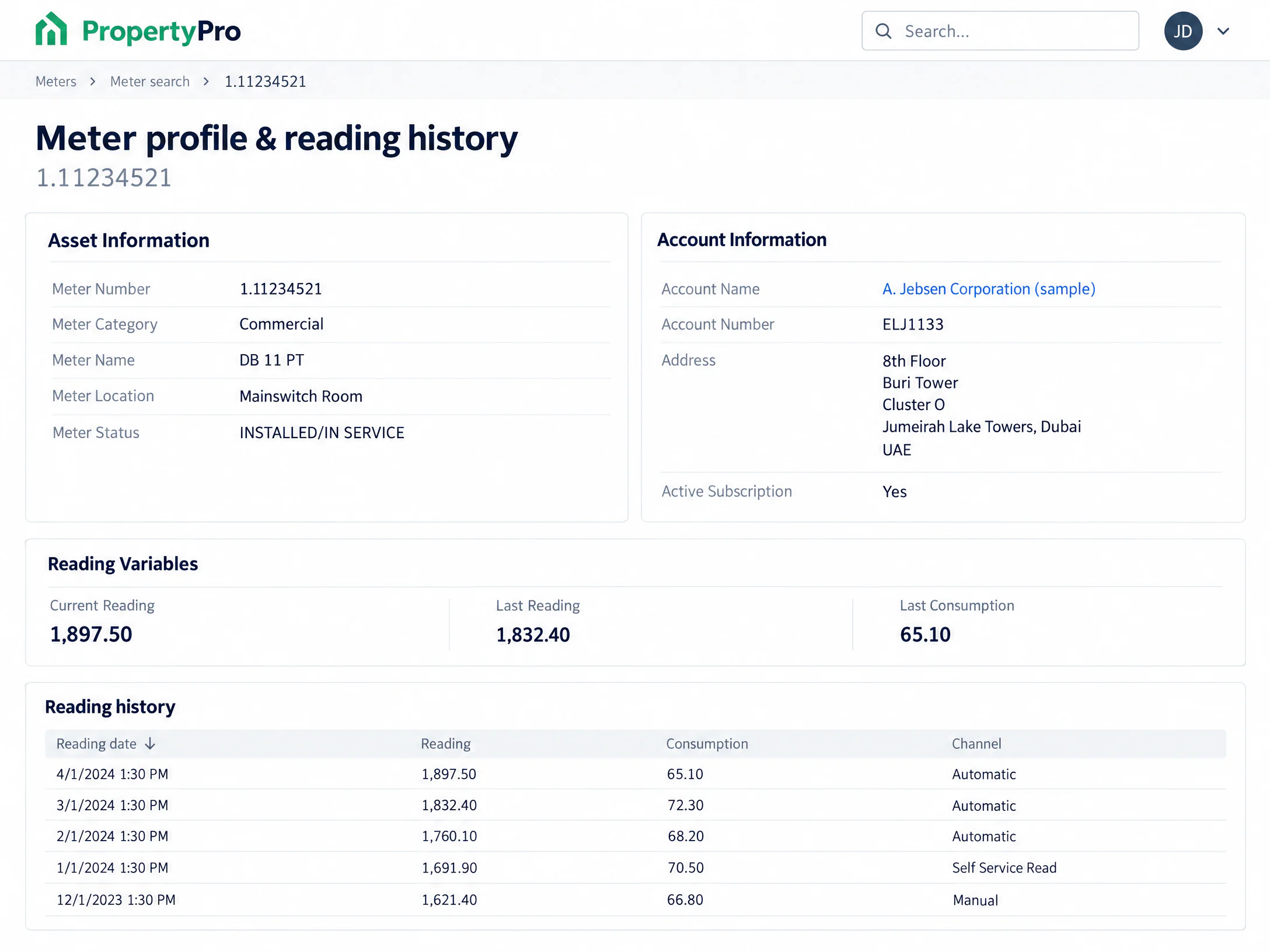Expand the user menu chevron
Image resolution: width=1270 pixels, height=952 pixels.
coord(1223,32)
